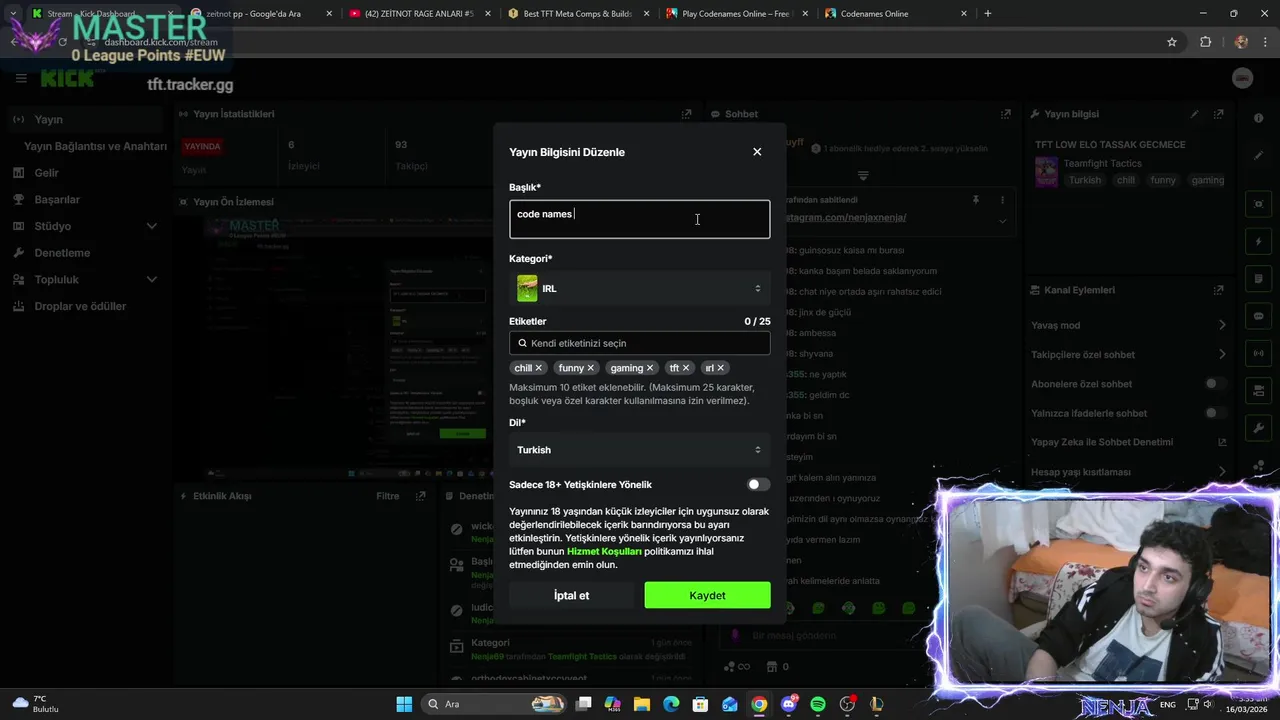Image resolution: width=1280 pixels, height=720 pixels.
Task: Click the taskbar search box Ara
Action: (495, 704)
